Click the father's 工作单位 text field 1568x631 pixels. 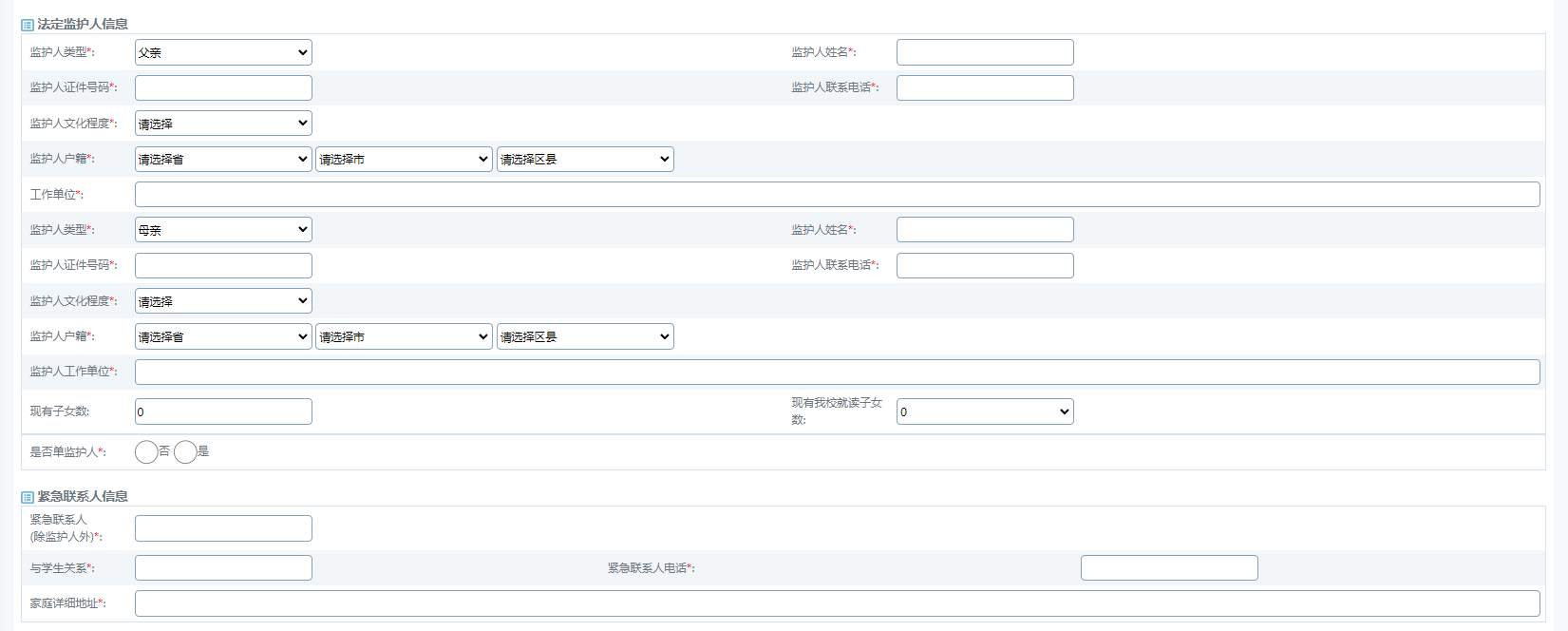coord(837,195)
